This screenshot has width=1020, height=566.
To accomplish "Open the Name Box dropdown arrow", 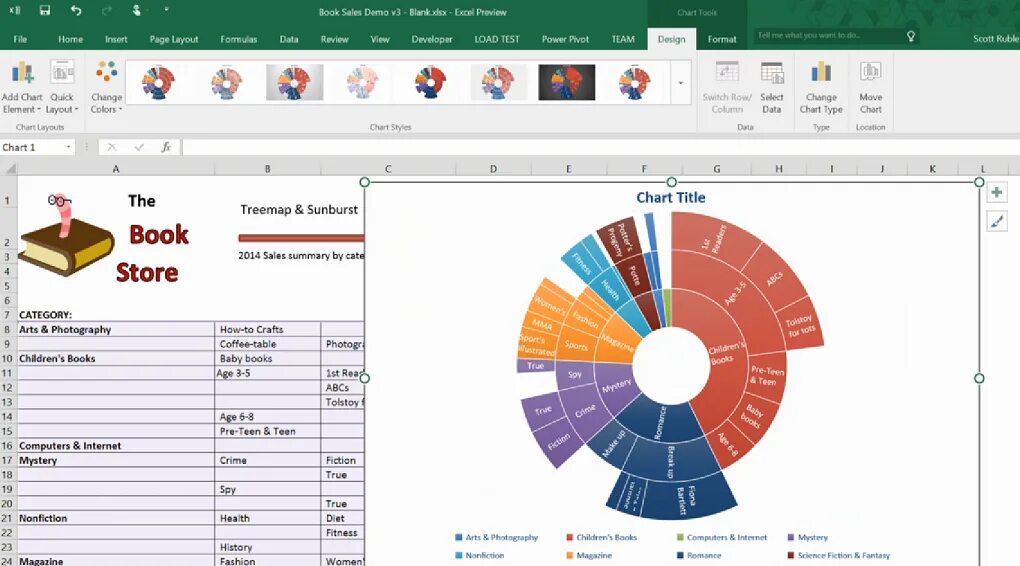I will pyautogui.click(x=68, y=148).
